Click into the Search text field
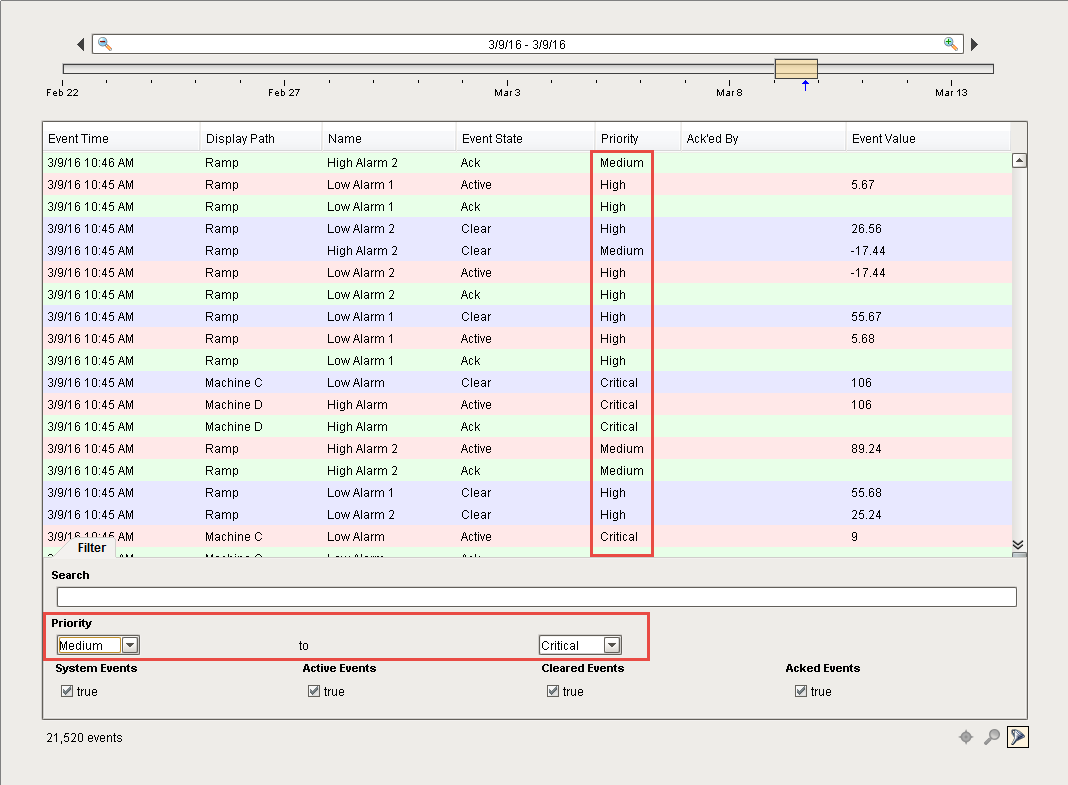Image resolution: width=1068 pixels, height=785 pixels. point(536,597)
